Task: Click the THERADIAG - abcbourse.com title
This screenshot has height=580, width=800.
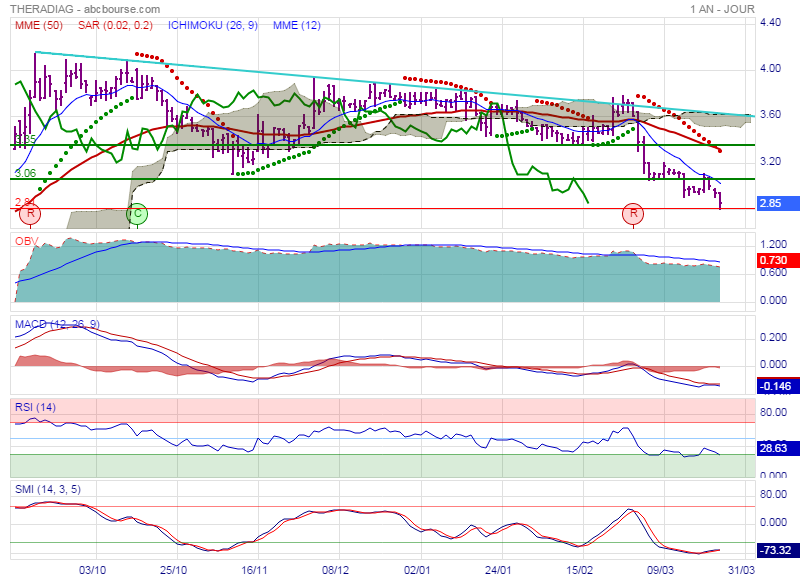Action: 72,8
